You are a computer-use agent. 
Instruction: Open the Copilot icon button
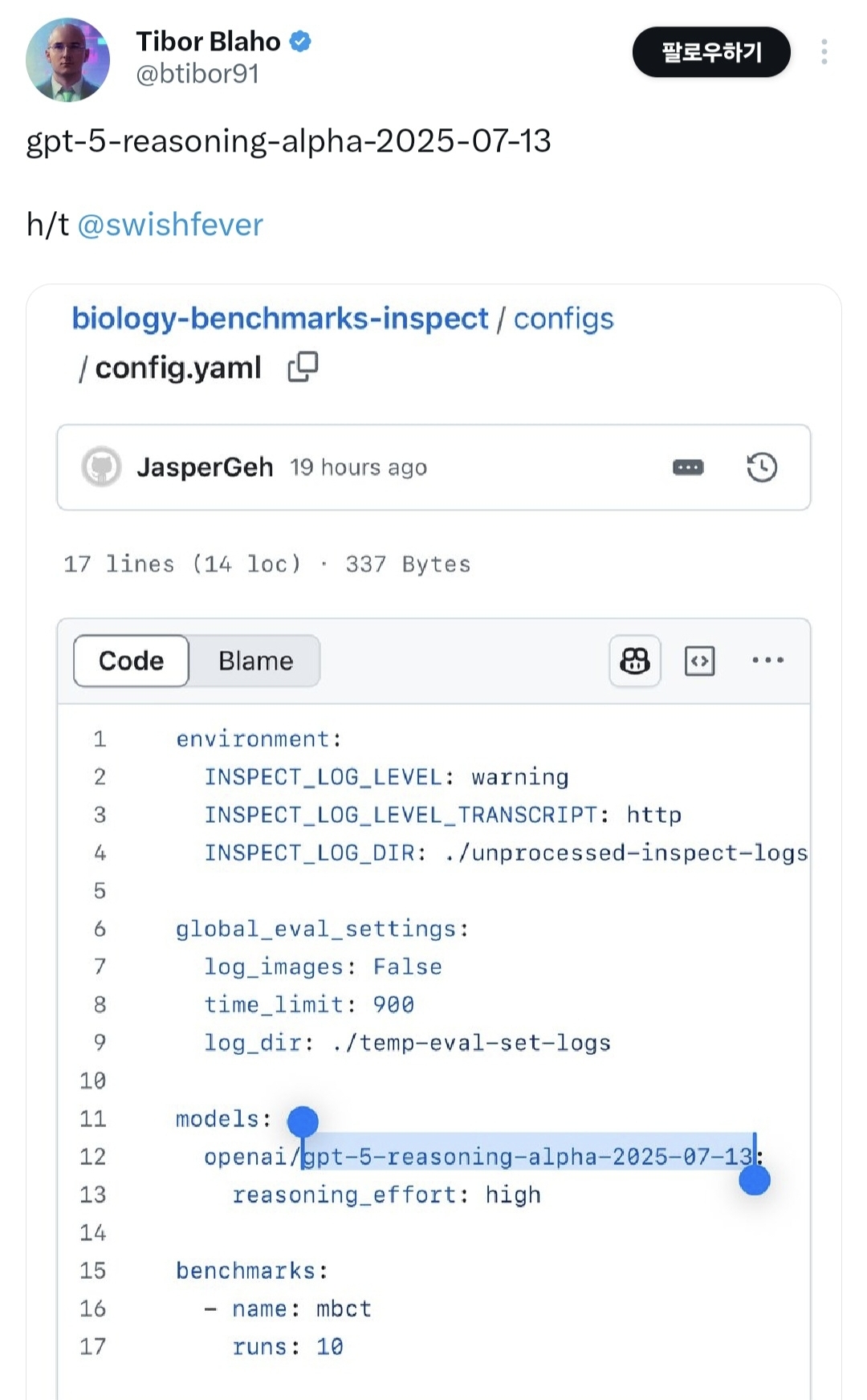pyautogui.click(x=634, y=661)
